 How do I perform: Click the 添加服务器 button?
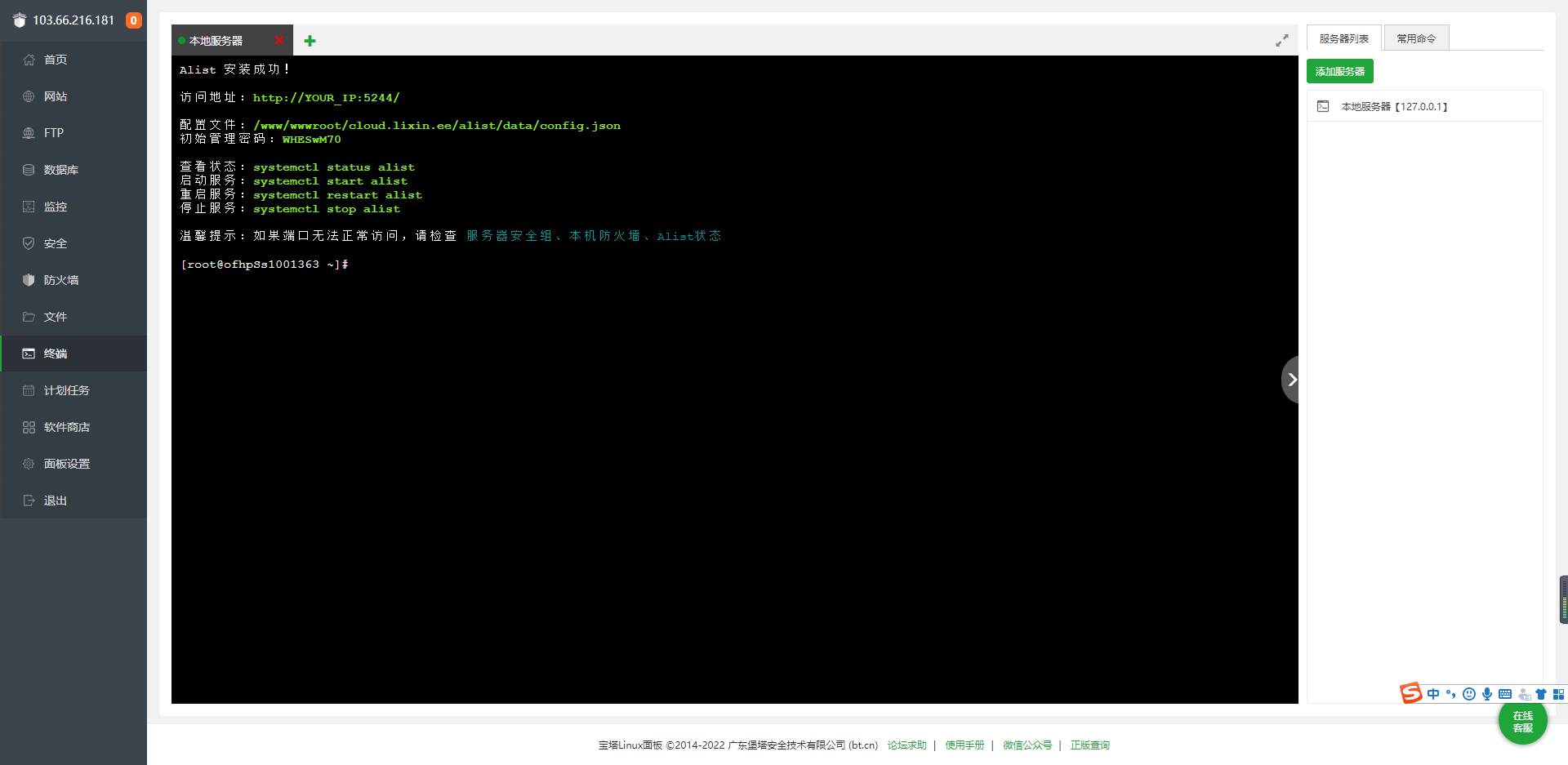1340,71
